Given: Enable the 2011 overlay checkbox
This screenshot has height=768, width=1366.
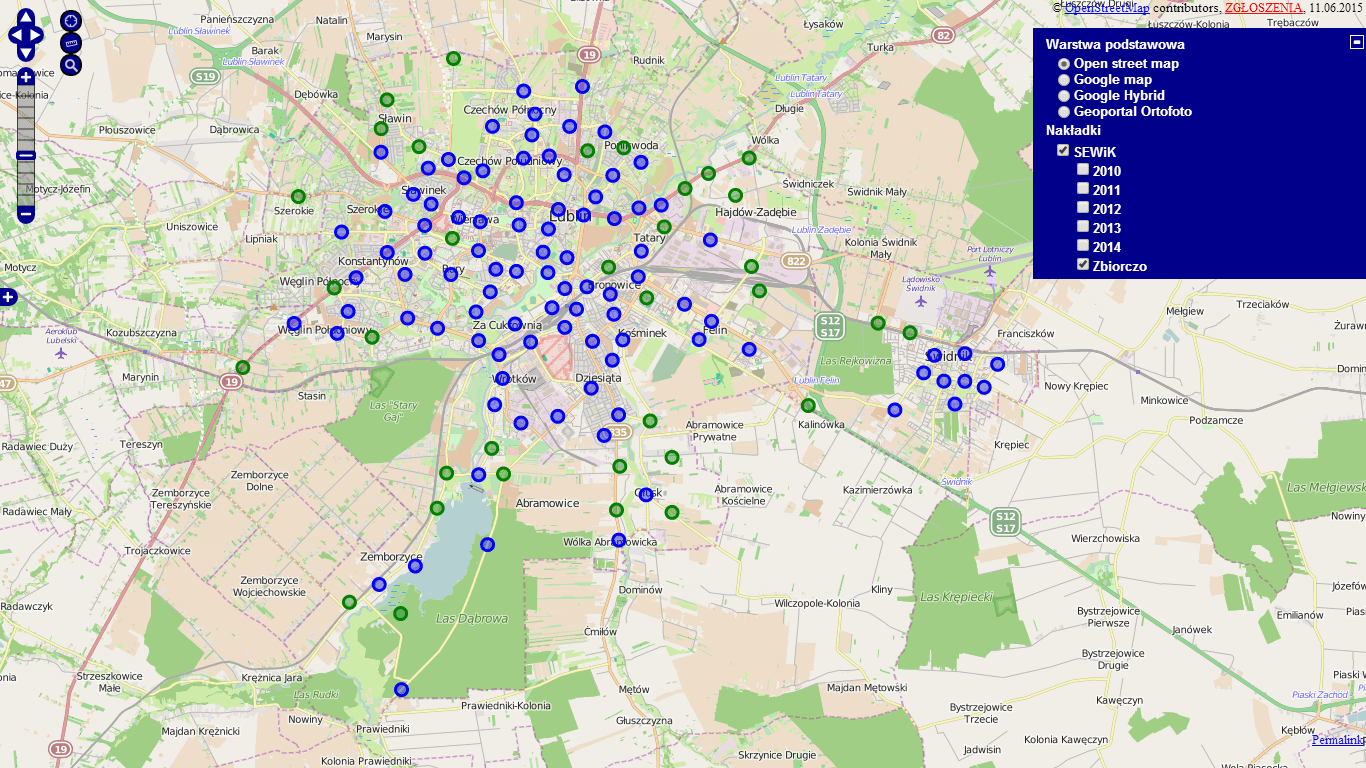Looking at the screenshot, I should (1083, 189).
